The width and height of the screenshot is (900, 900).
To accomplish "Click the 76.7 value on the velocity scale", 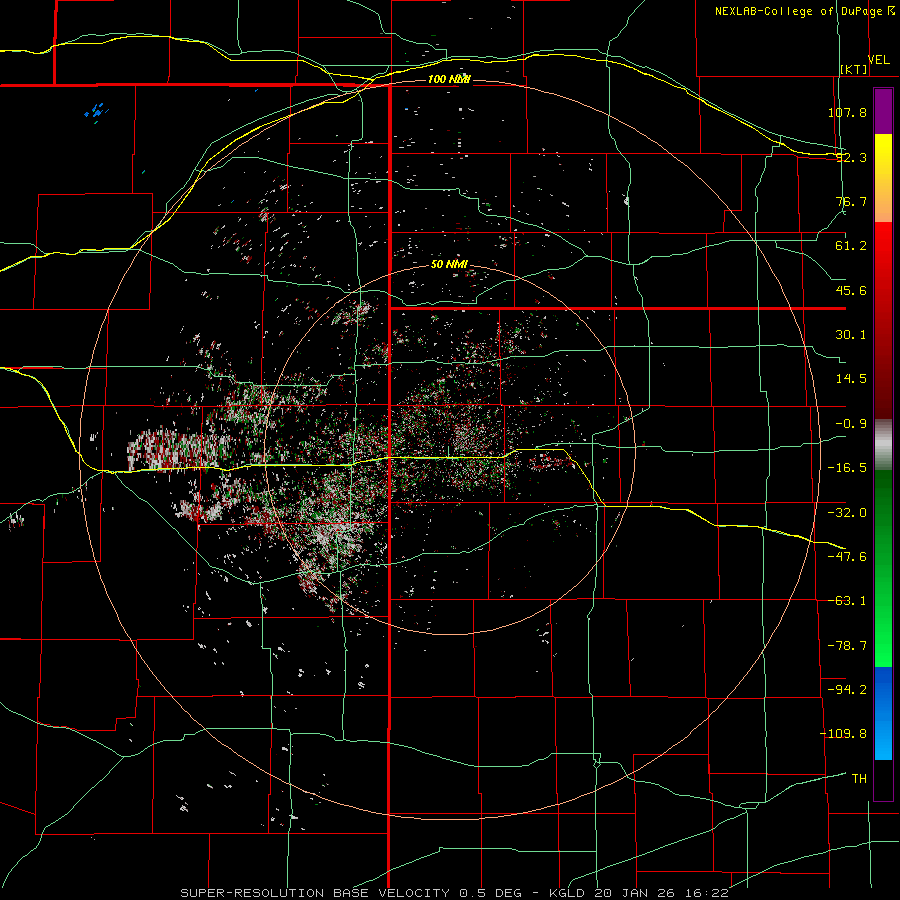I will point(851,201).
